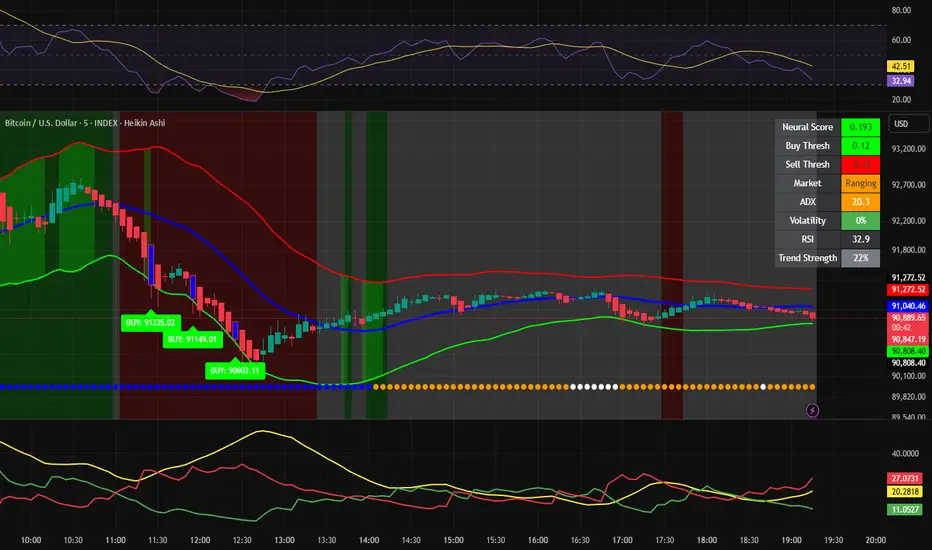Click the 92,200.00 price axis label

pos(908,221)
